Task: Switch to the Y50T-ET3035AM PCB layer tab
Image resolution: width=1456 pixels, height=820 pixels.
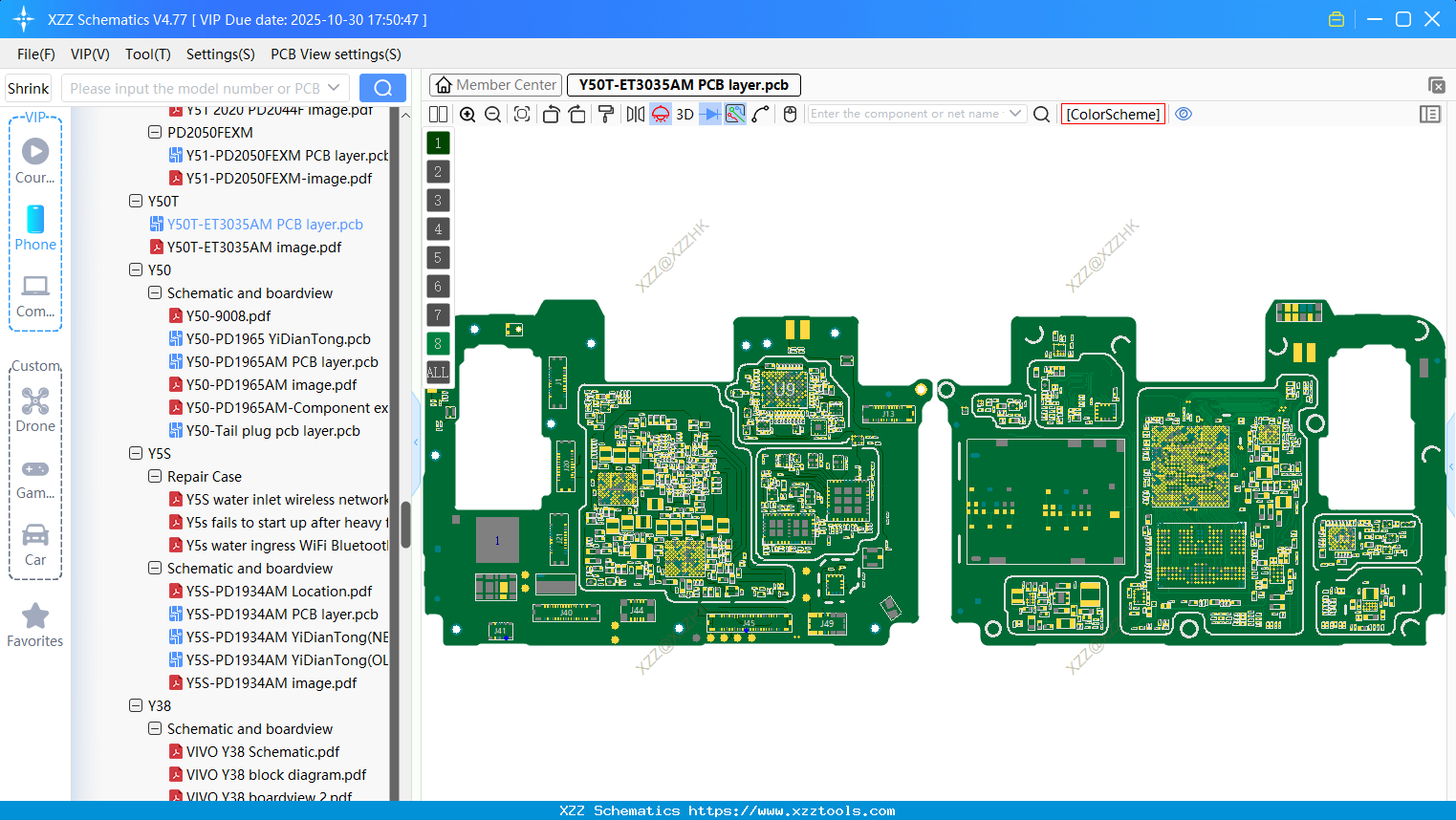Action: coord(683,85)
